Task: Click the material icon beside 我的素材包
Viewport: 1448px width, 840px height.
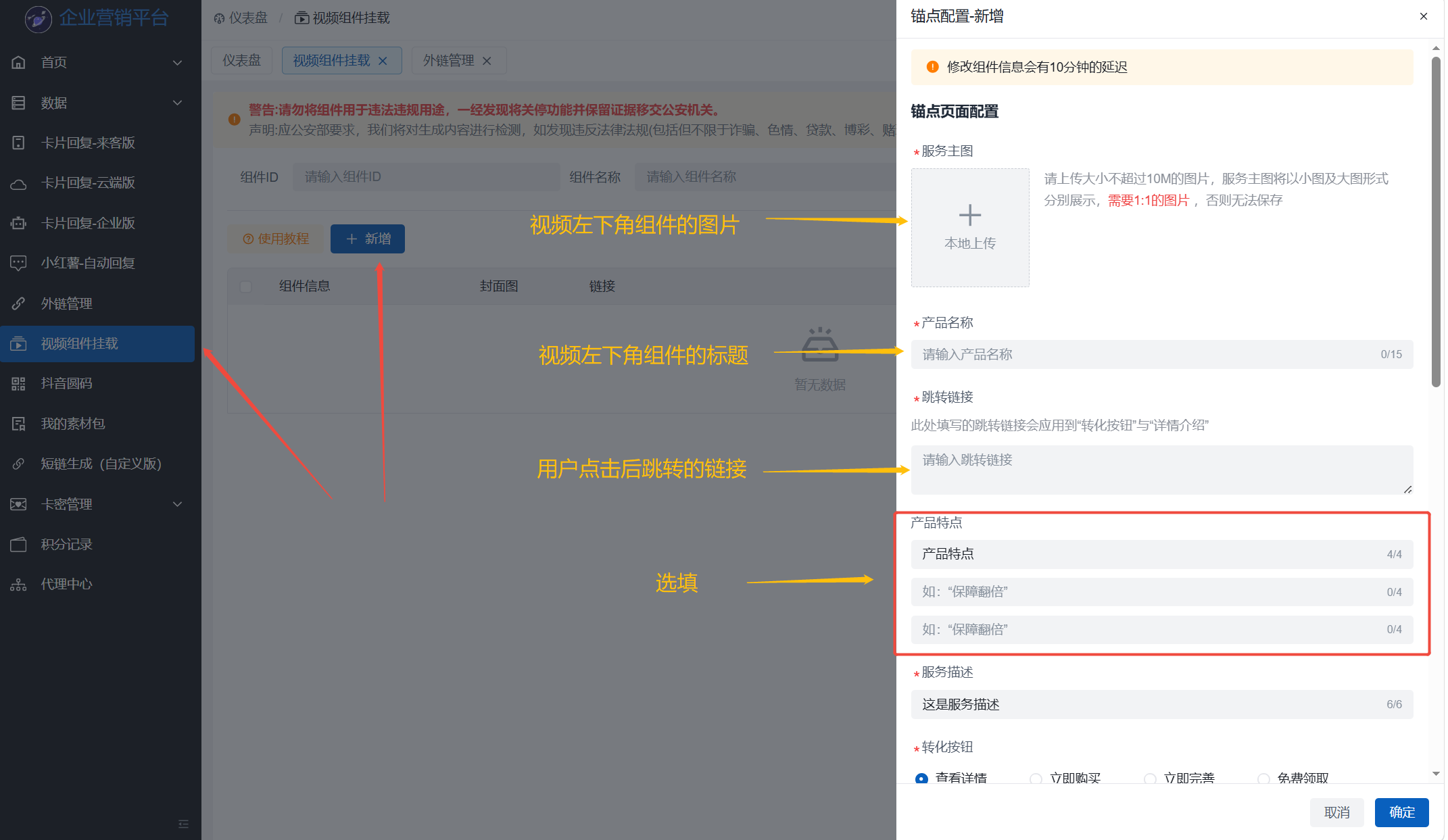Action: (18, 424)
